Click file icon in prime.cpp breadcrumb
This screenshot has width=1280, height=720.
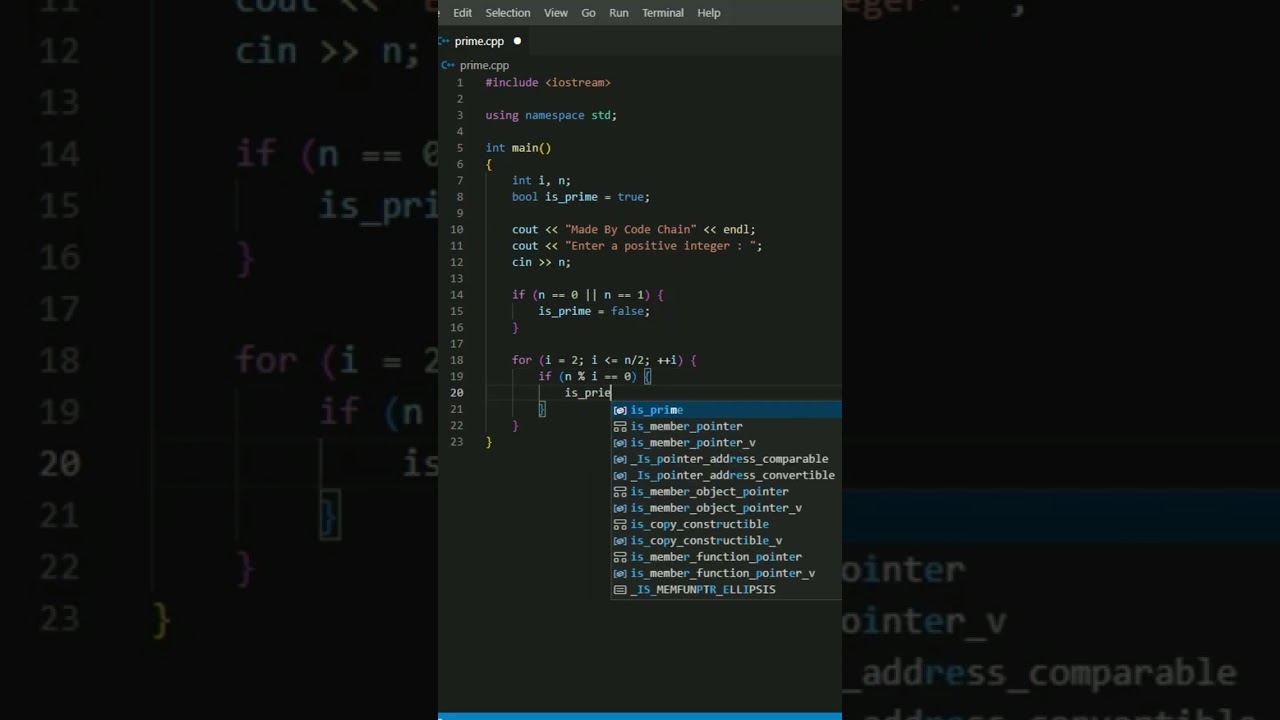coord(448,65)
